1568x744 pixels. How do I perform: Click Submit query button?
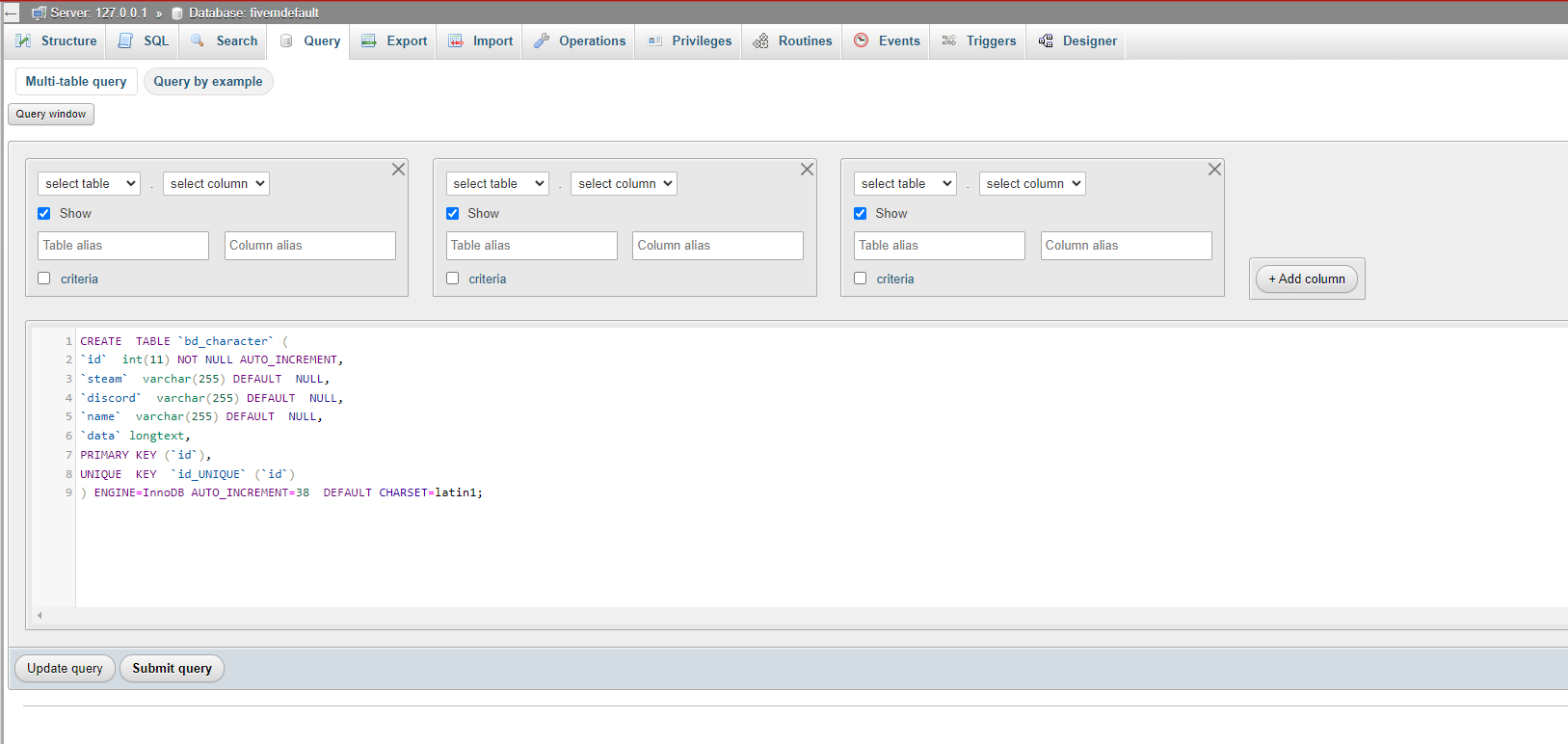coord(172,668)
